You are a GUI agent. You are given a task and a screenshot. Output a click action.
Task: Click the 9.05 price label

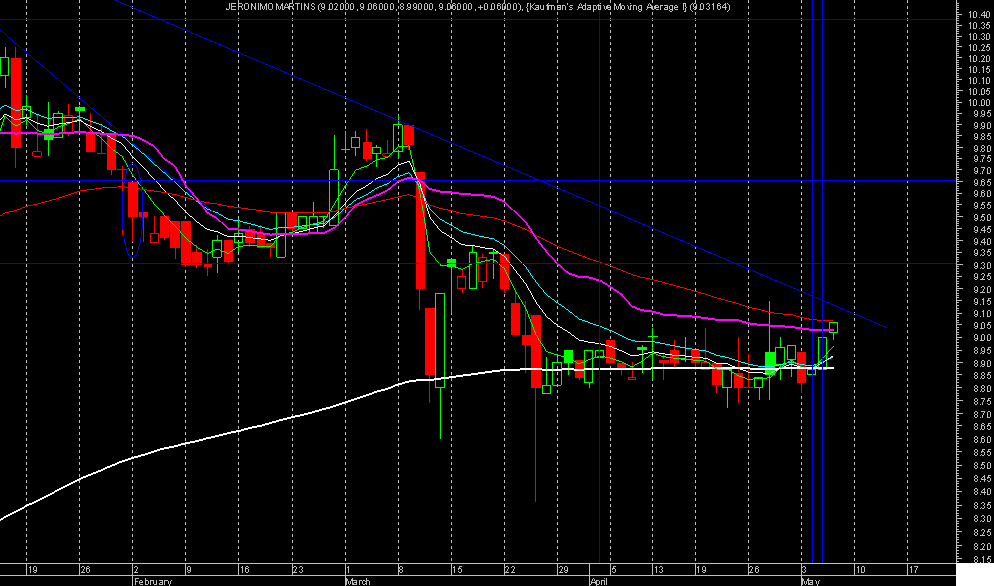pos(981,325)
